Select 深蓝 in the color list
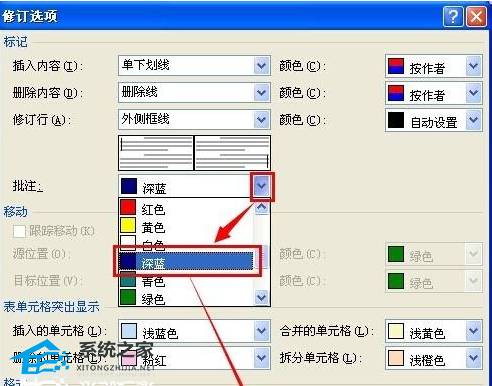This screenshot has height=386, width=492. [186, 261]
